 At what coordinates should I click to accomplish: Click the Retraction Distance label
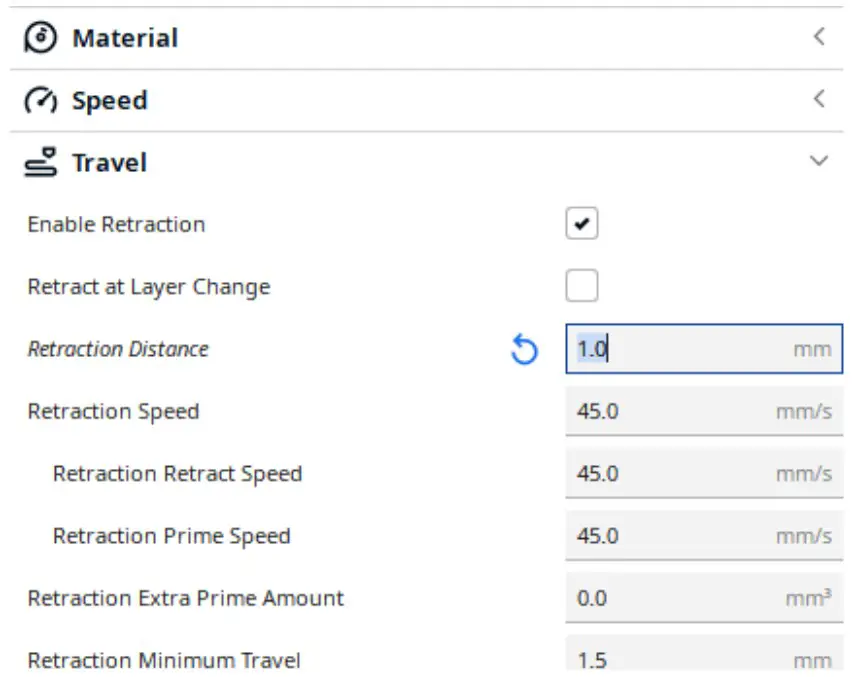tap(117, 349)
